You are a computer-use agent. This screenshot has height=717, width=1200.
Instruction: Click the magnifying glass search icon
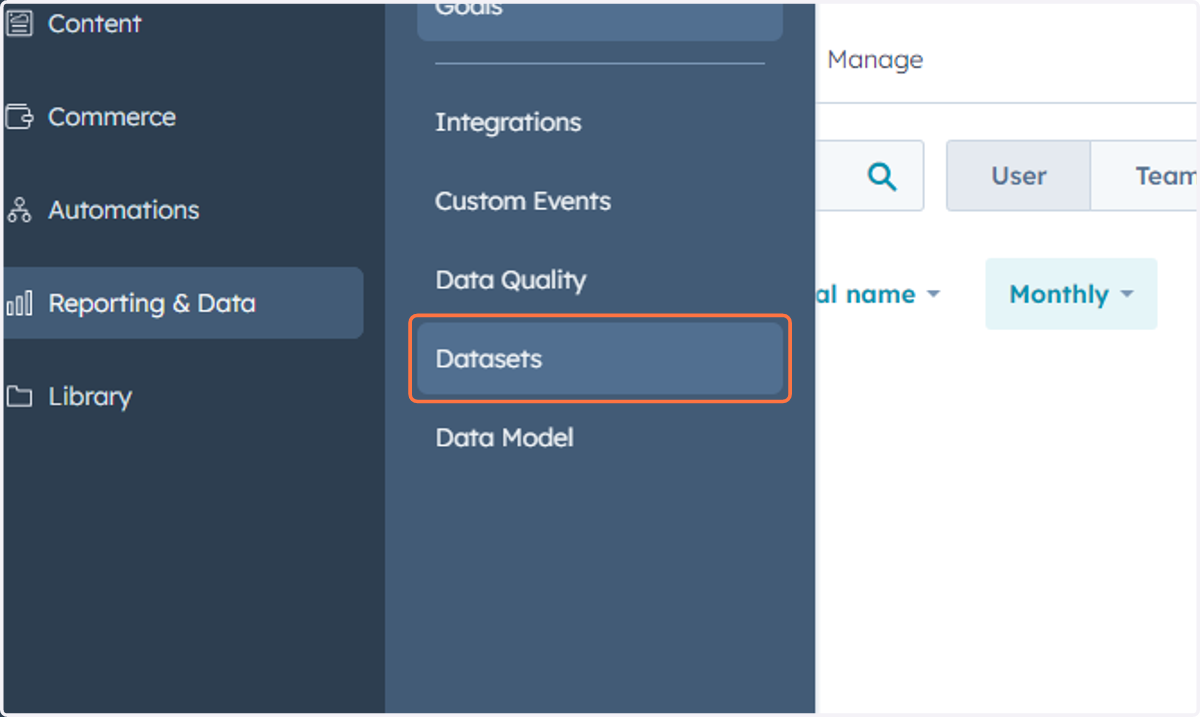click(x=881, y=176)
